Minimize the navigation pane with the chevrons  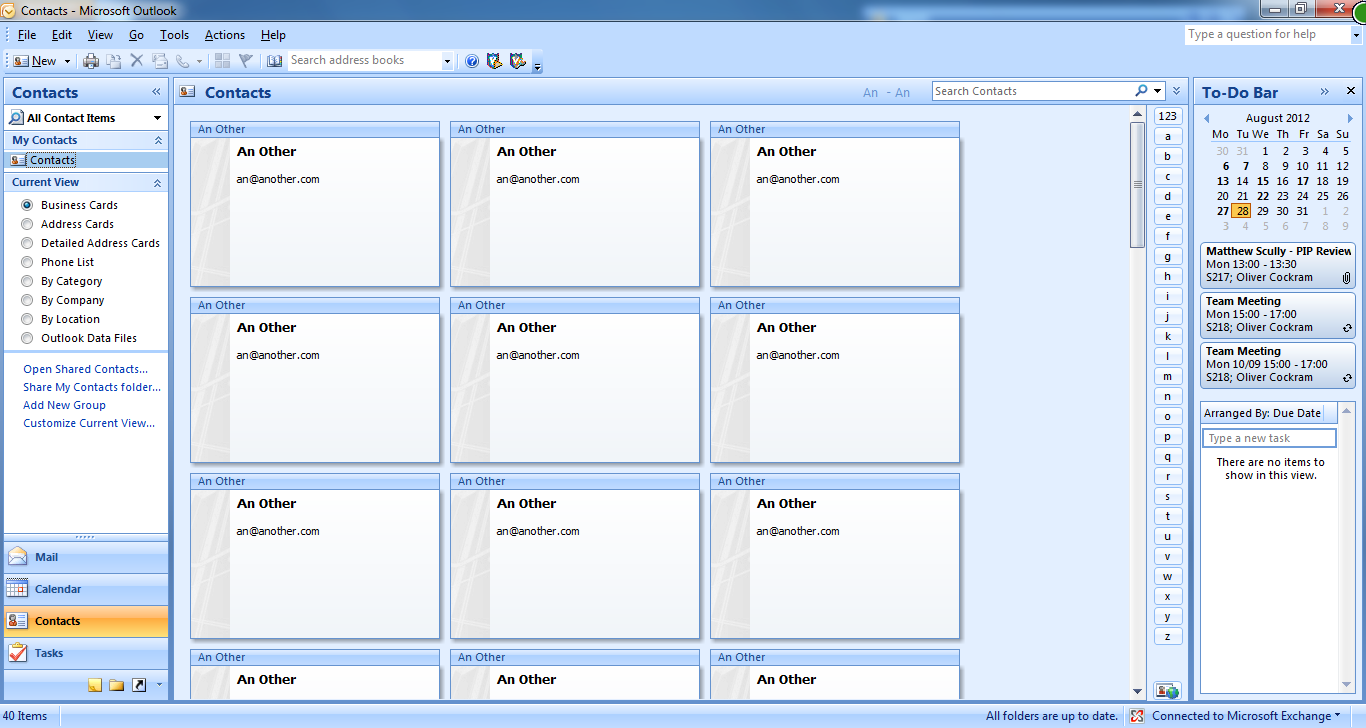(157, 91)
